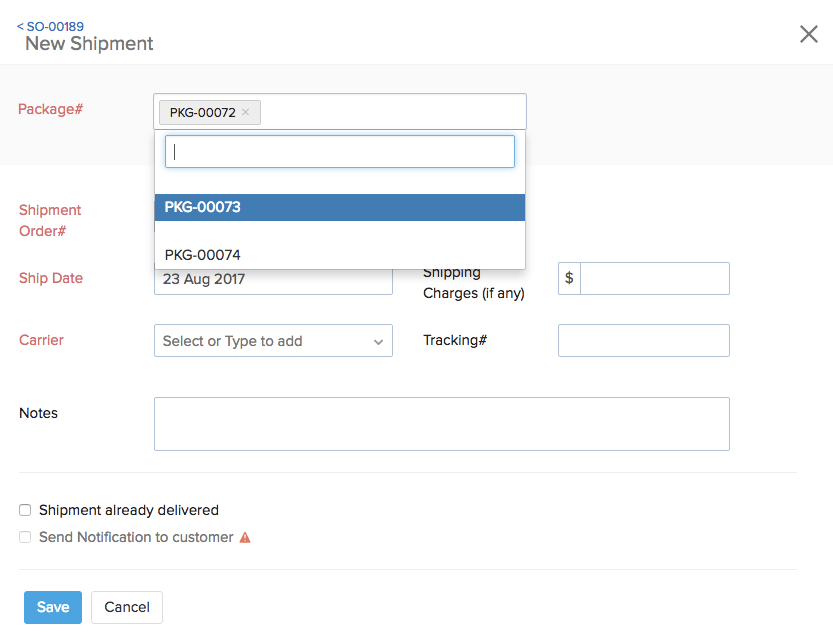Remove the PKG-00072 package tag
833x633 pixels.
point(247,112)
